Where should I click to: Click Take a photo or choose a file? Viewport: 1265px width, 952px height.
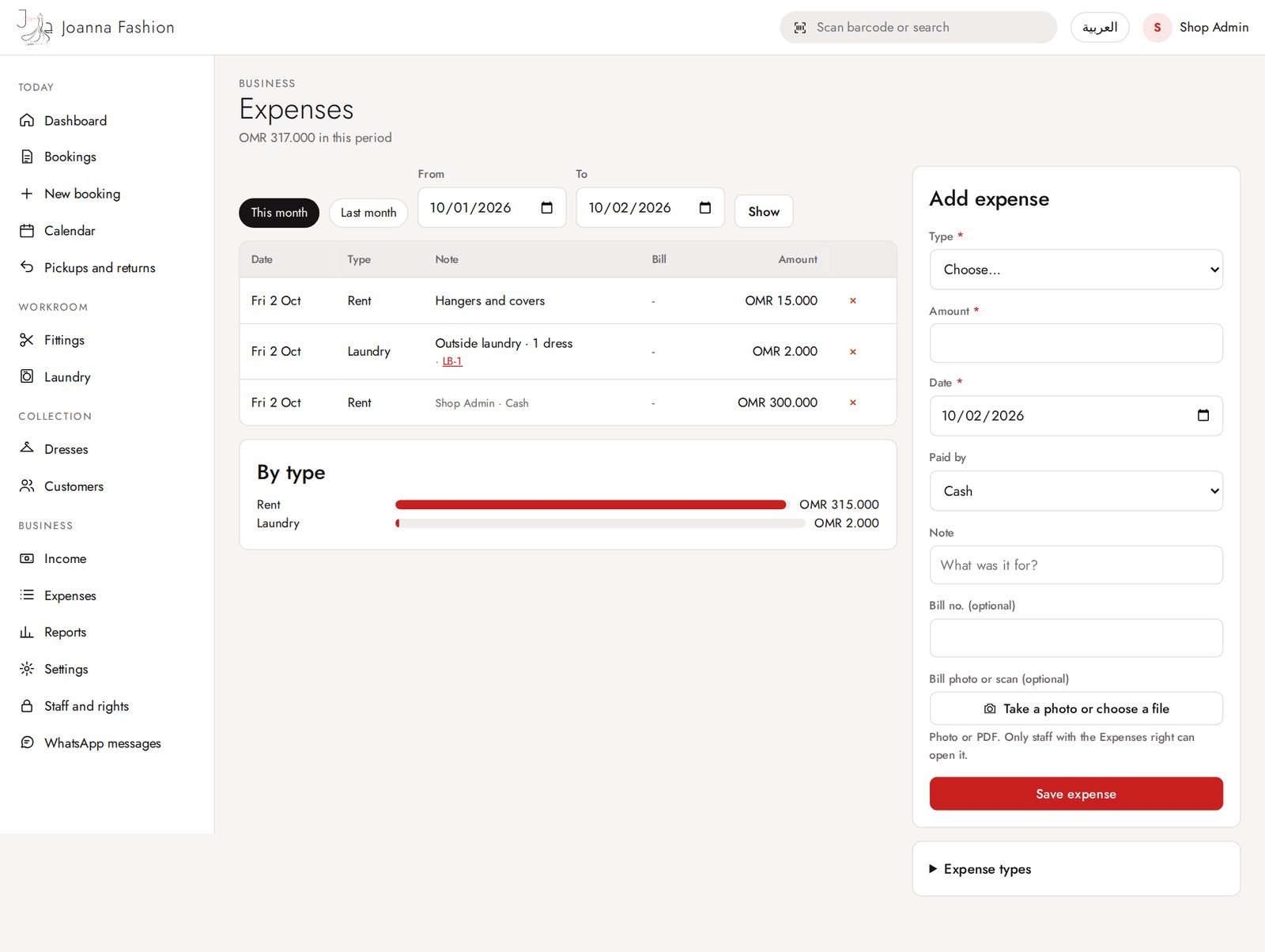click(1076, 708)
